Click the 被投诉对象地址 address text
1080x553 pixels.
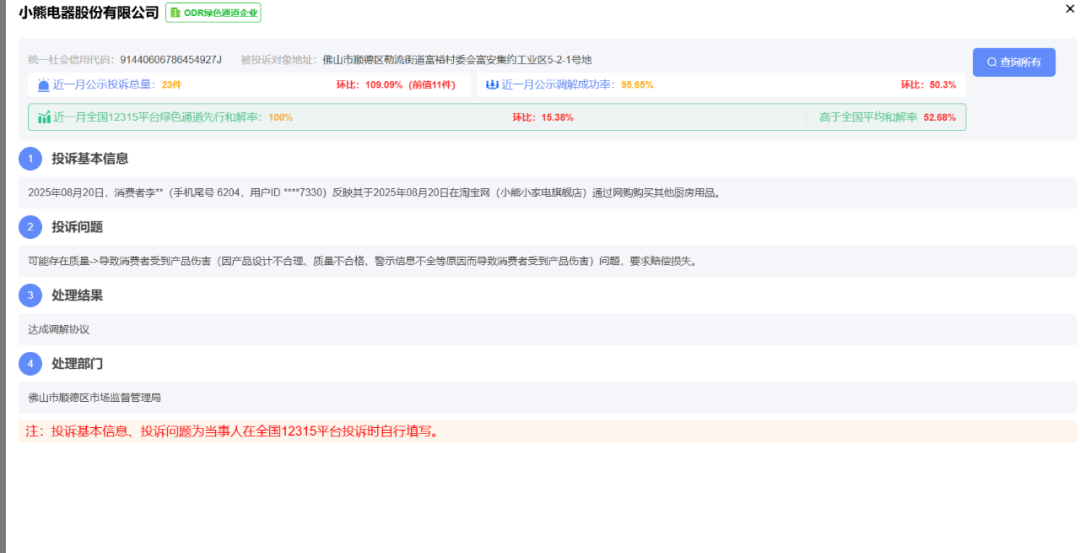point(457,60)
